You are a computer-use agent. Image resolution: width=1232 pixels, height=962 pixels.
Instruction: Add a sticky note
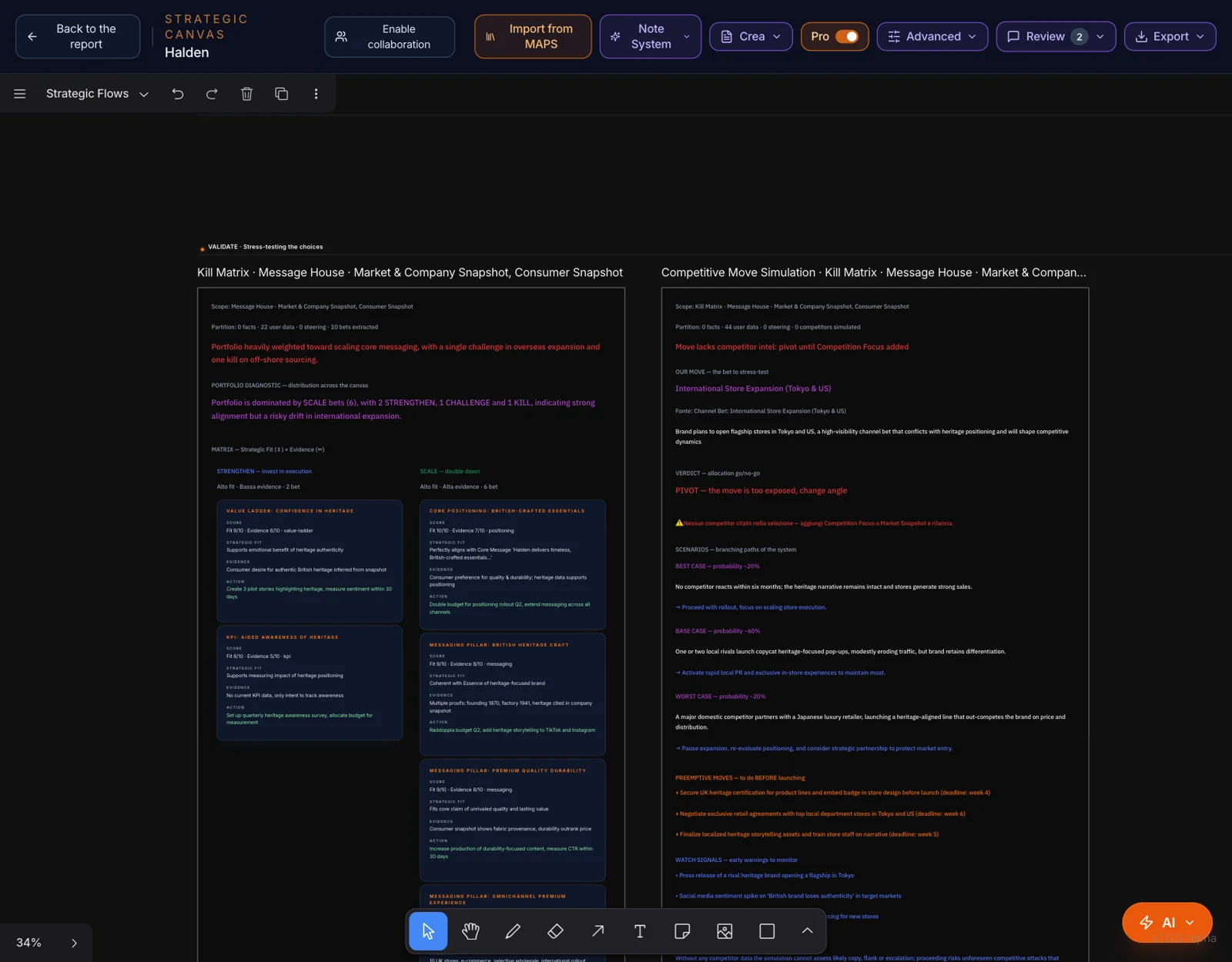(x=682, y=931)
